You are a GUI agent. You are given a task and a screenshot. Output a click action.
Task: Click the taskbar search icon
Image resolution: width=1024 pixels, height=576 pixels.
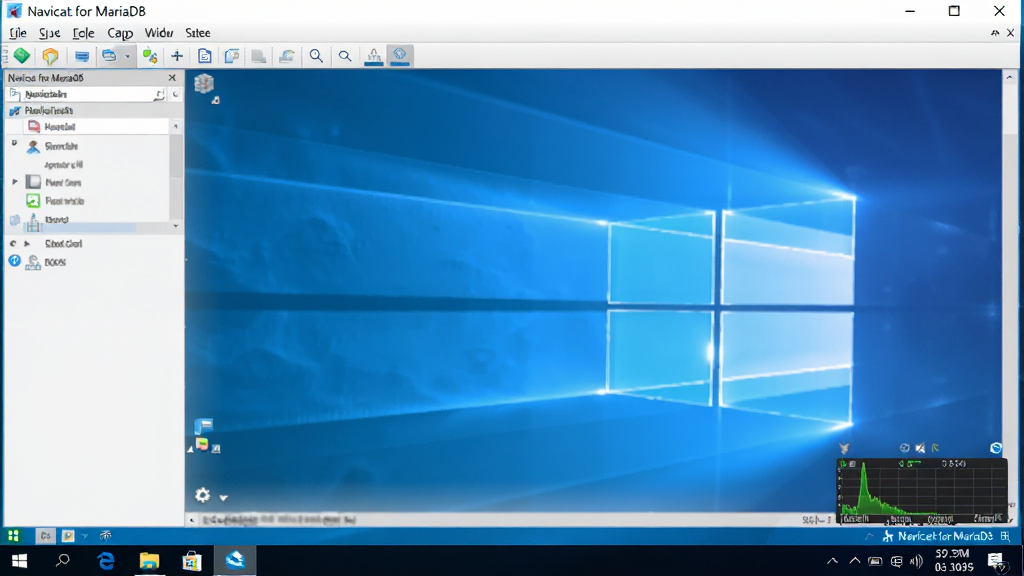pos(63,560)
